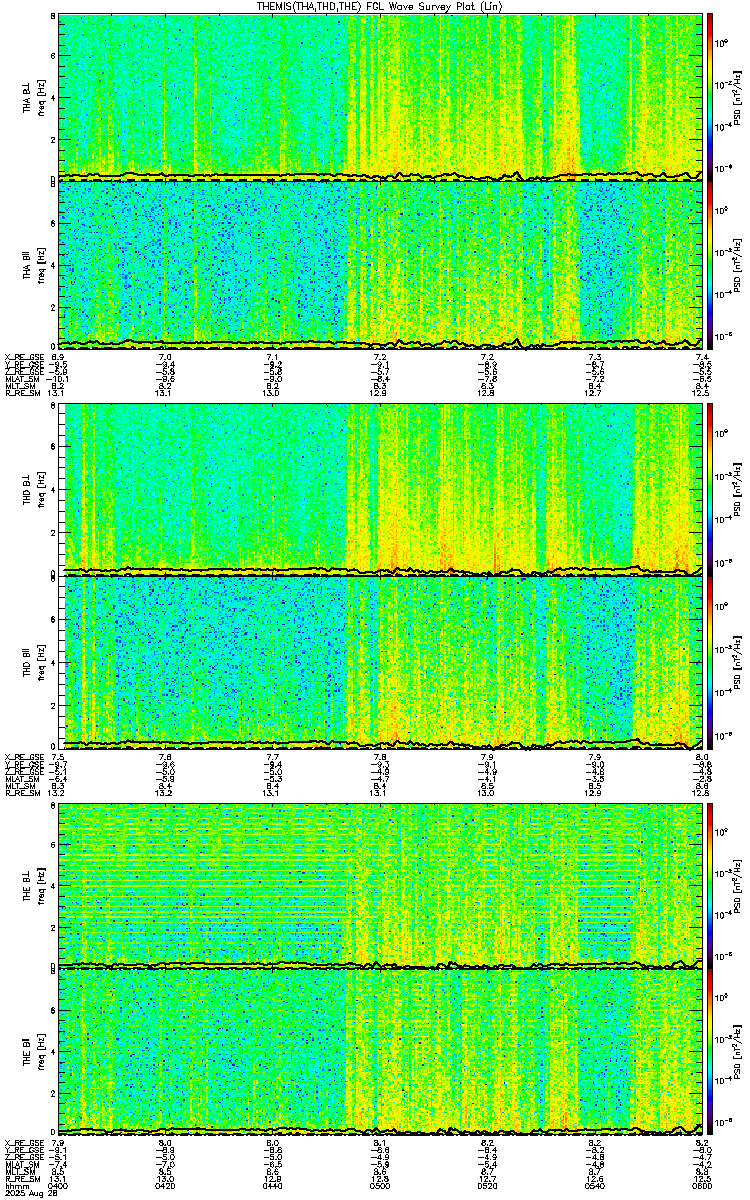Click the PSD color bar beside THA B-parallel
The height and width of the screenshot is (1200, 750).
click(x=710, y=265)
